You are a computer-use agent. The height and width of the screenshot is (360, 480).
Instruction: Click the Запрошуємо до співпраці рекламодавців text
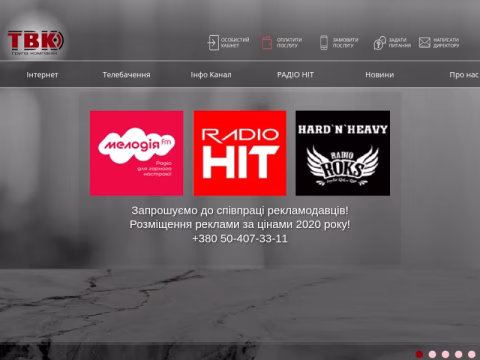240,211
